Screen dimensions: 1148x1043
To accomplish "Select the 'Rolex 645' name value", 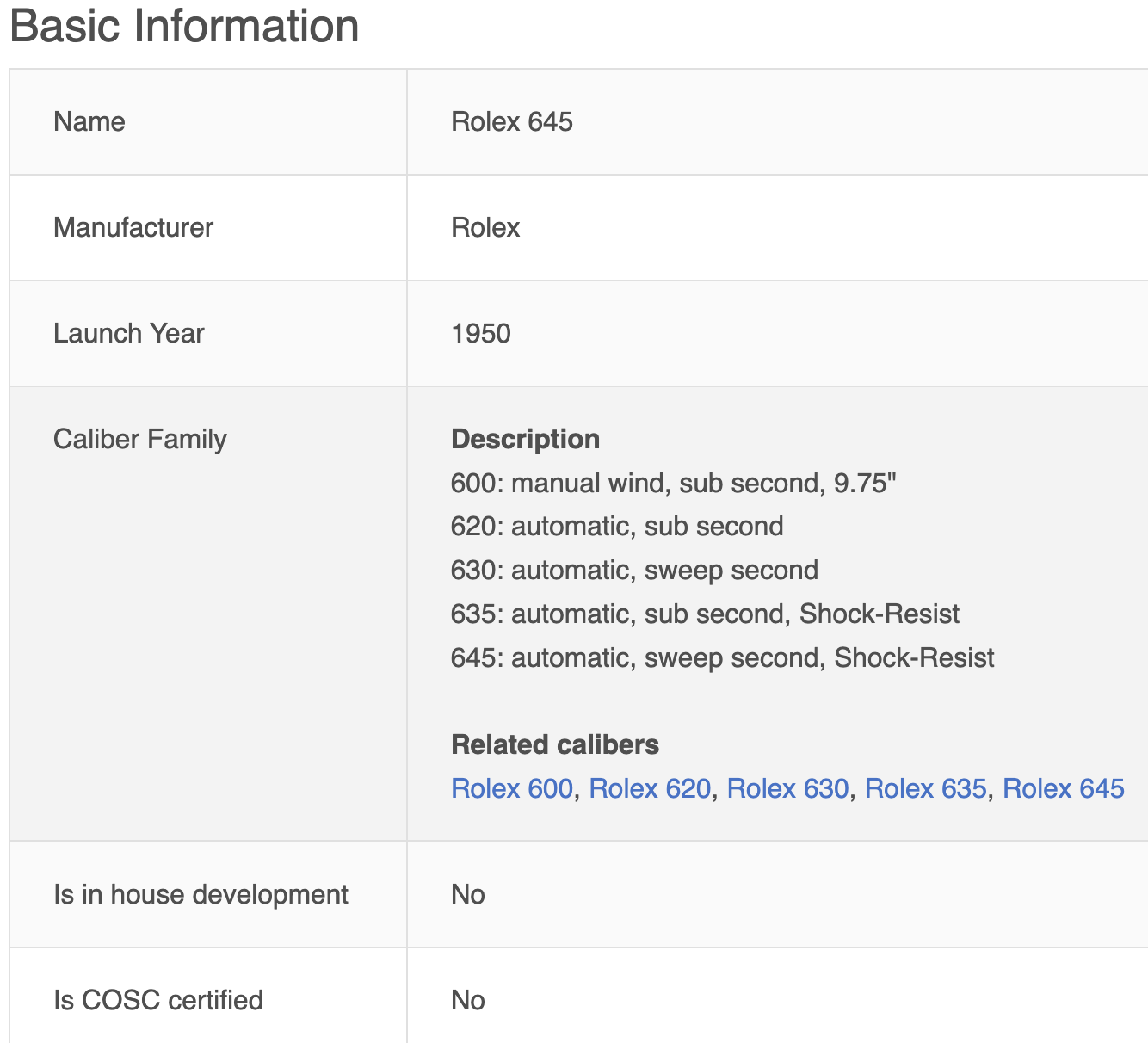I will click(x=512, y=121).
